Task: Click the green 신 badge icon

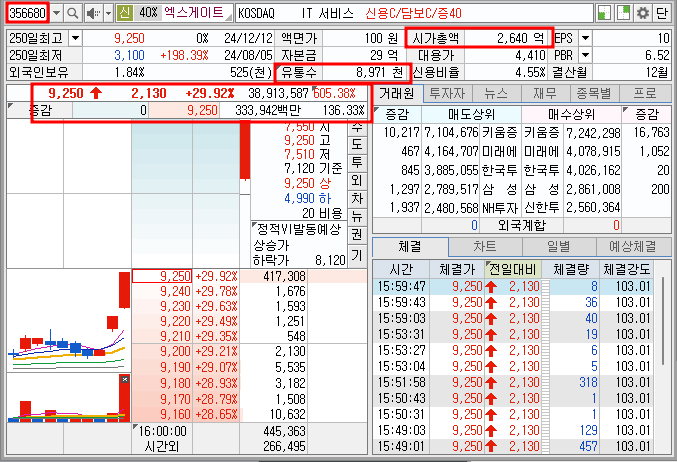Action: pyautogui.click(x=125, y=13)
